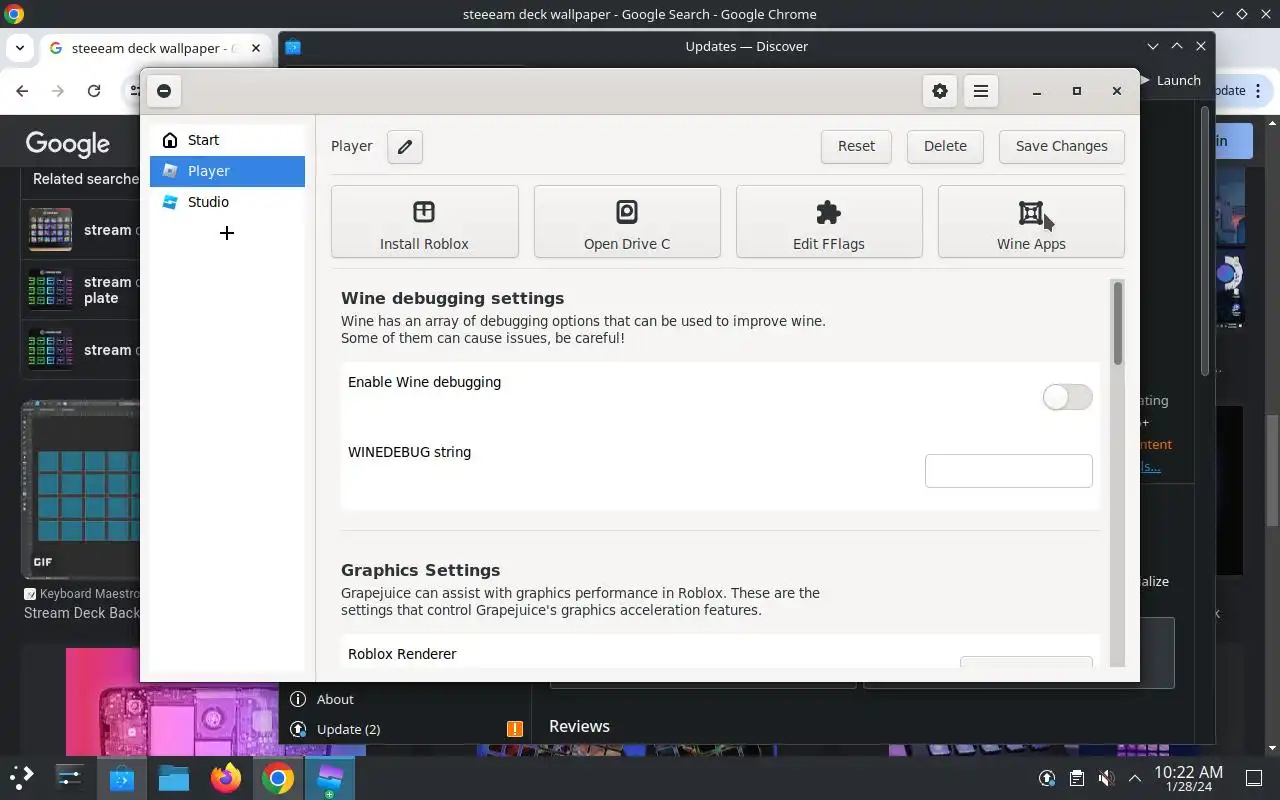Click the Launch button in Discover
The height and width of the screenshot is (800, 1280).
click(x=1170, y=80)
